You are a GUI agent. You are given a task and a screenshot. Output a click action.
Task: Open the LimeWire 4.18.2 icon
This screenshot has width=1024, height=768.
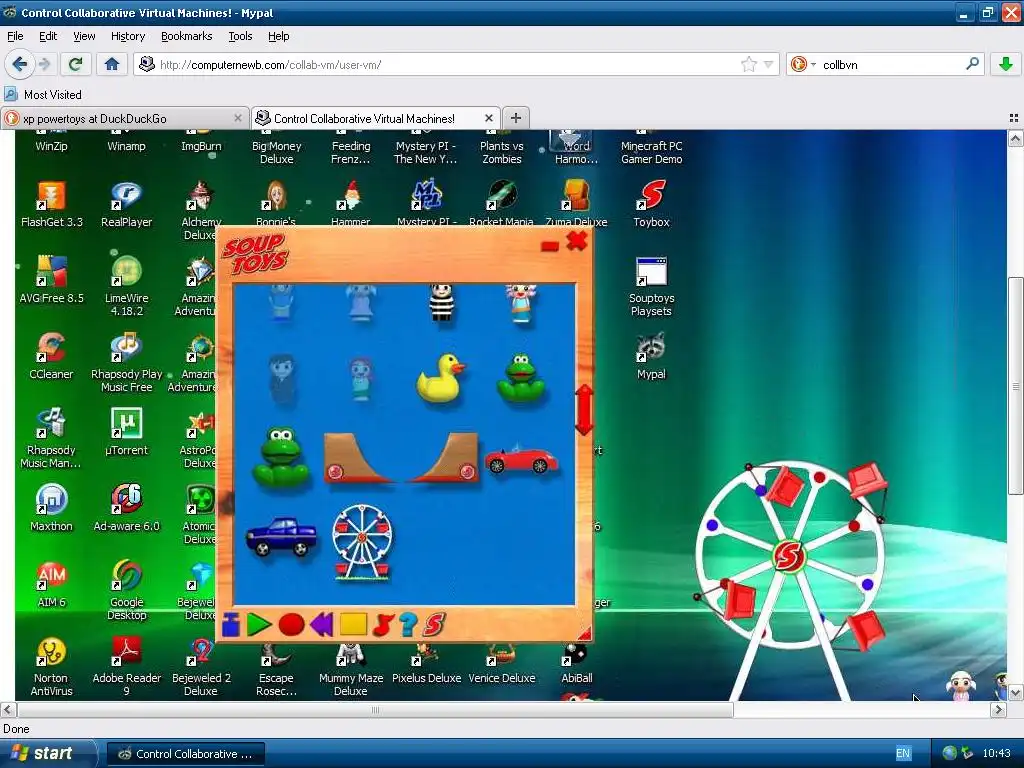pyautogui.click(x=126, y=286)
